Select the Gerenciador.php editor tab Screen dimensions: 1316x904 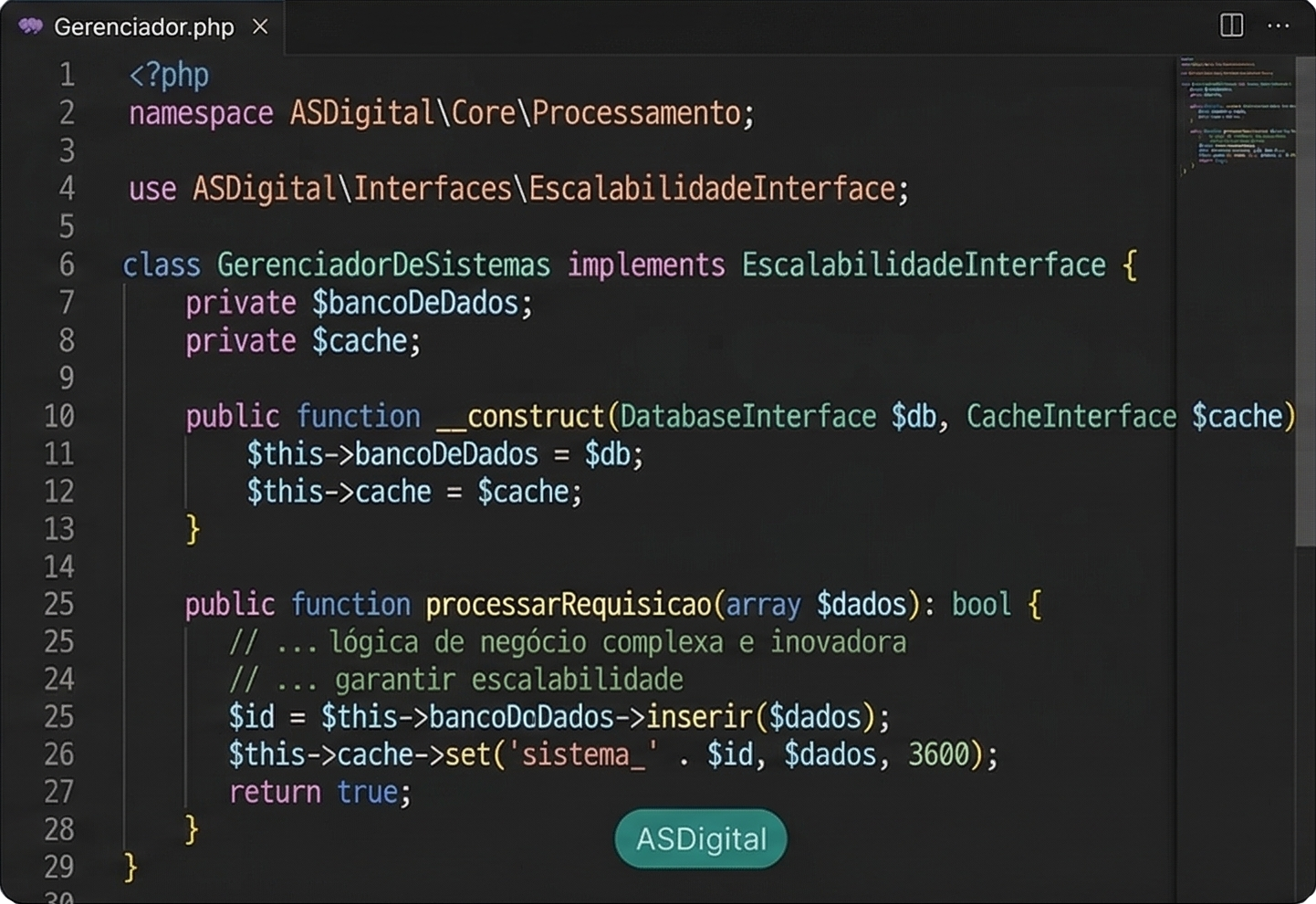(143, 27)
